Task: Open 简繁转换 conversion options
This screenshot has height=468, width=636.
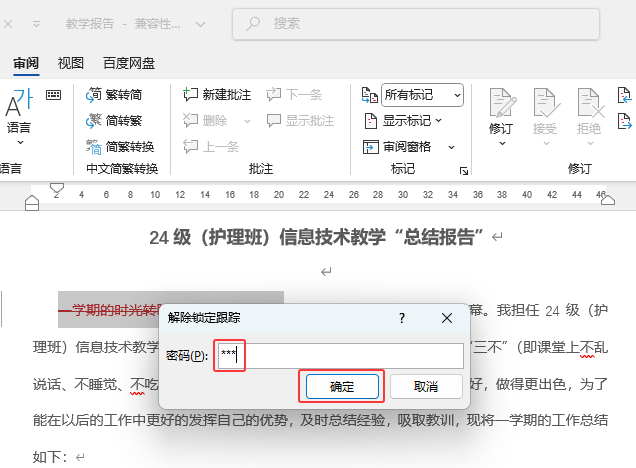Action: pos(120,146)
